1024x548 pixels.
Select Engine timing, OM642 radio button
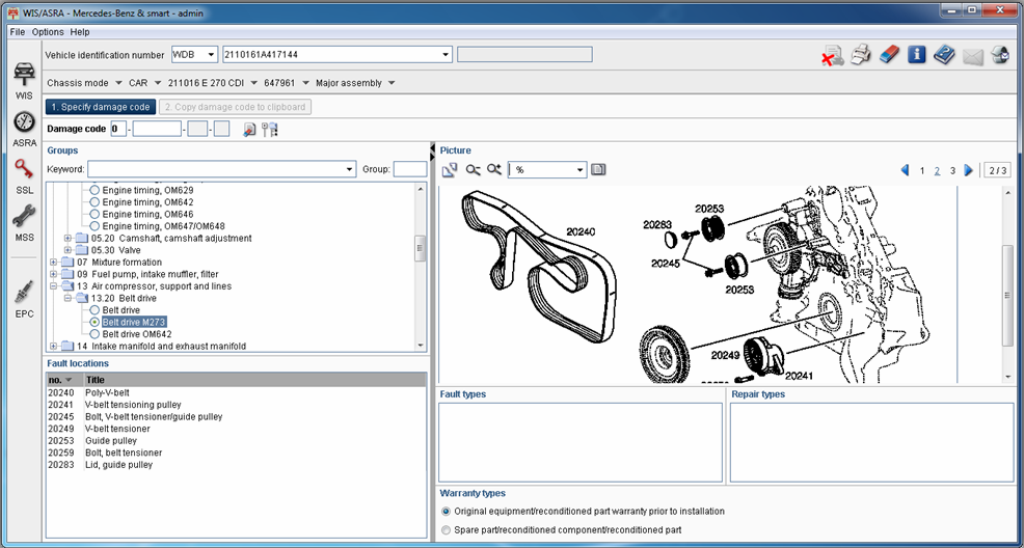pos(94,202)
